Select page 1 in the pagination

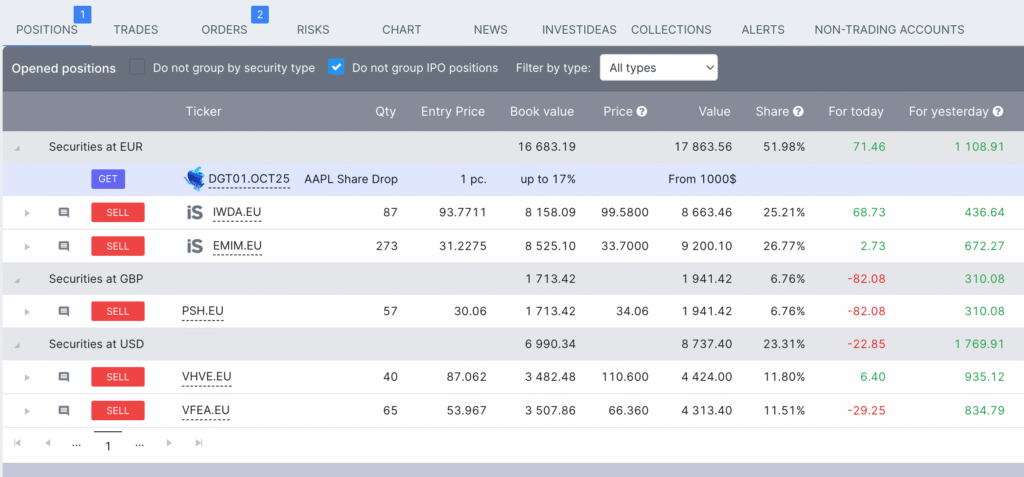108,445
